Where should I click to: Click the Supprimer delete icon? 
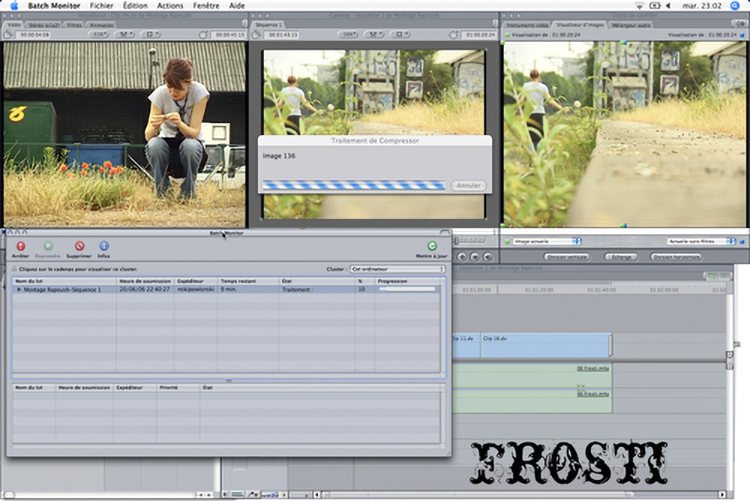click(x=79, y=246)
